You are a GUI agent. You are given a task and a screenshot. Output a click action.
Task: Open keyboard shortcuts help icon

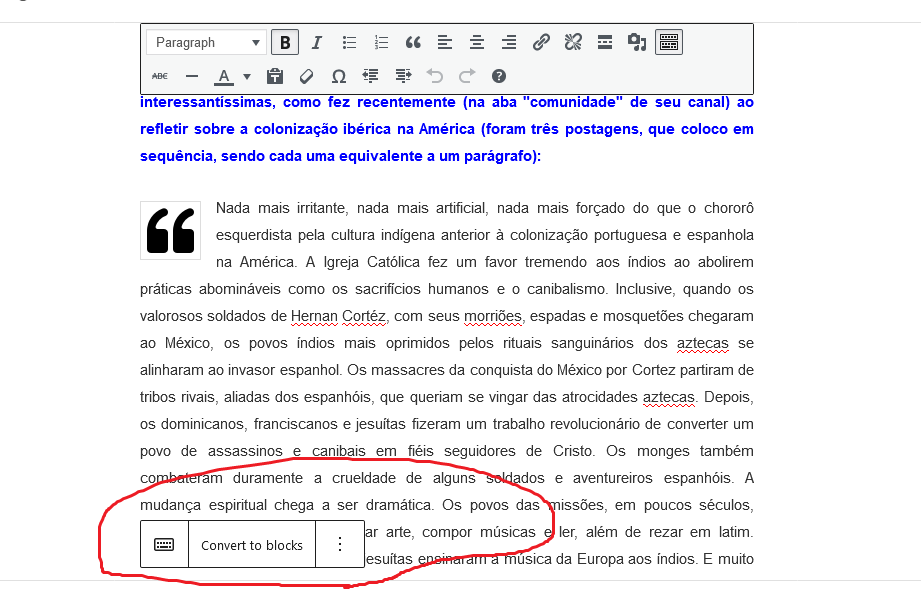[499, 76]
